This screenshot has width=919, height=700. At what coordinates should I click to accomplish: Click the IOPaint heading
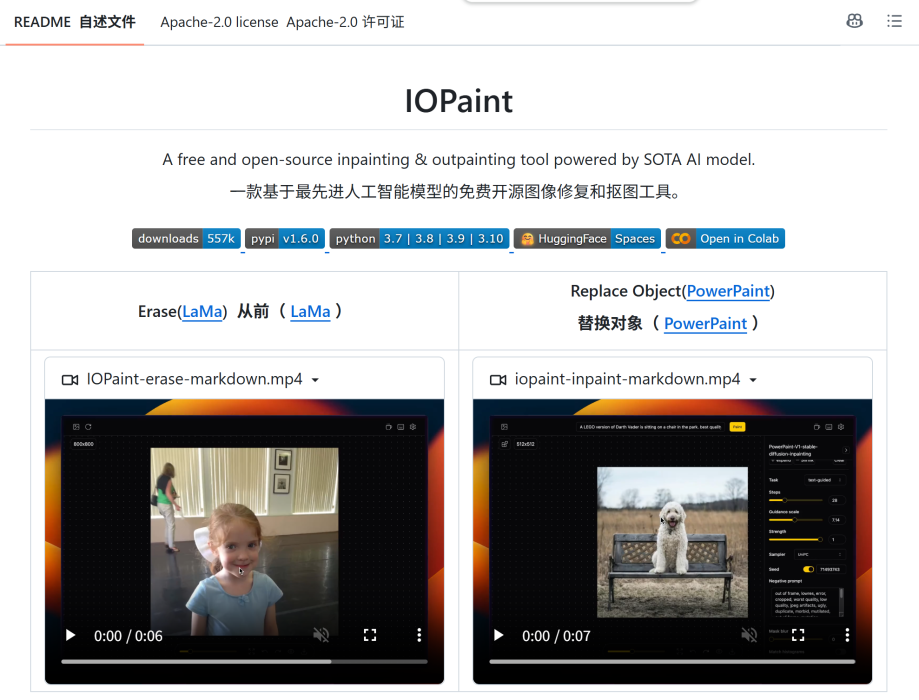(x=459, y=101)
